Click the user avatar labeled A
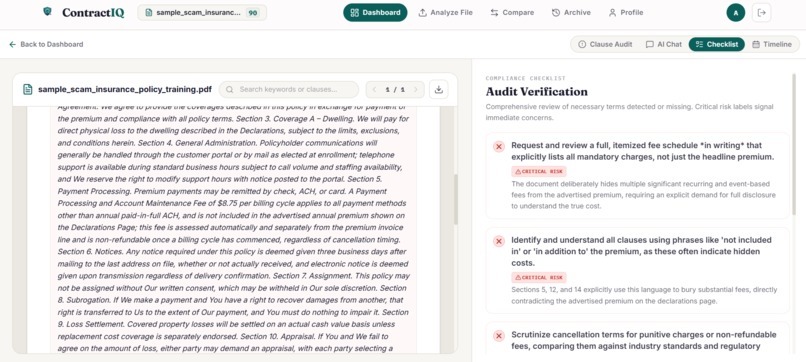Image resolution: width=806 pixels, height=362 pixels. point(736,13)
